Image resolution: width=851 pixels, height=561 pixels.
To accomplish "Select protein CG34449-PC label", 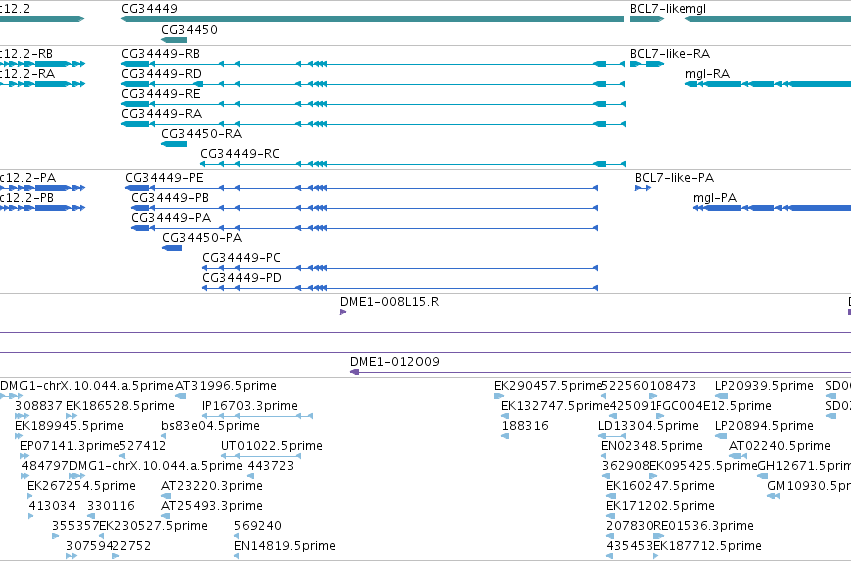I will click(x=242, y=258).
